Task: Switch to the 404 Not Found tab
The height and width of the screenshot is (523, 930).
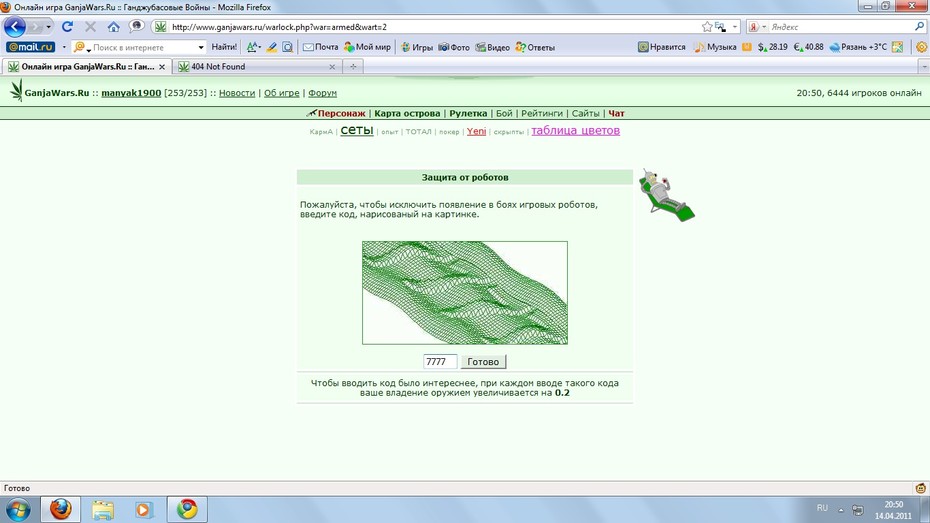Action: click(x=257, y=66)
